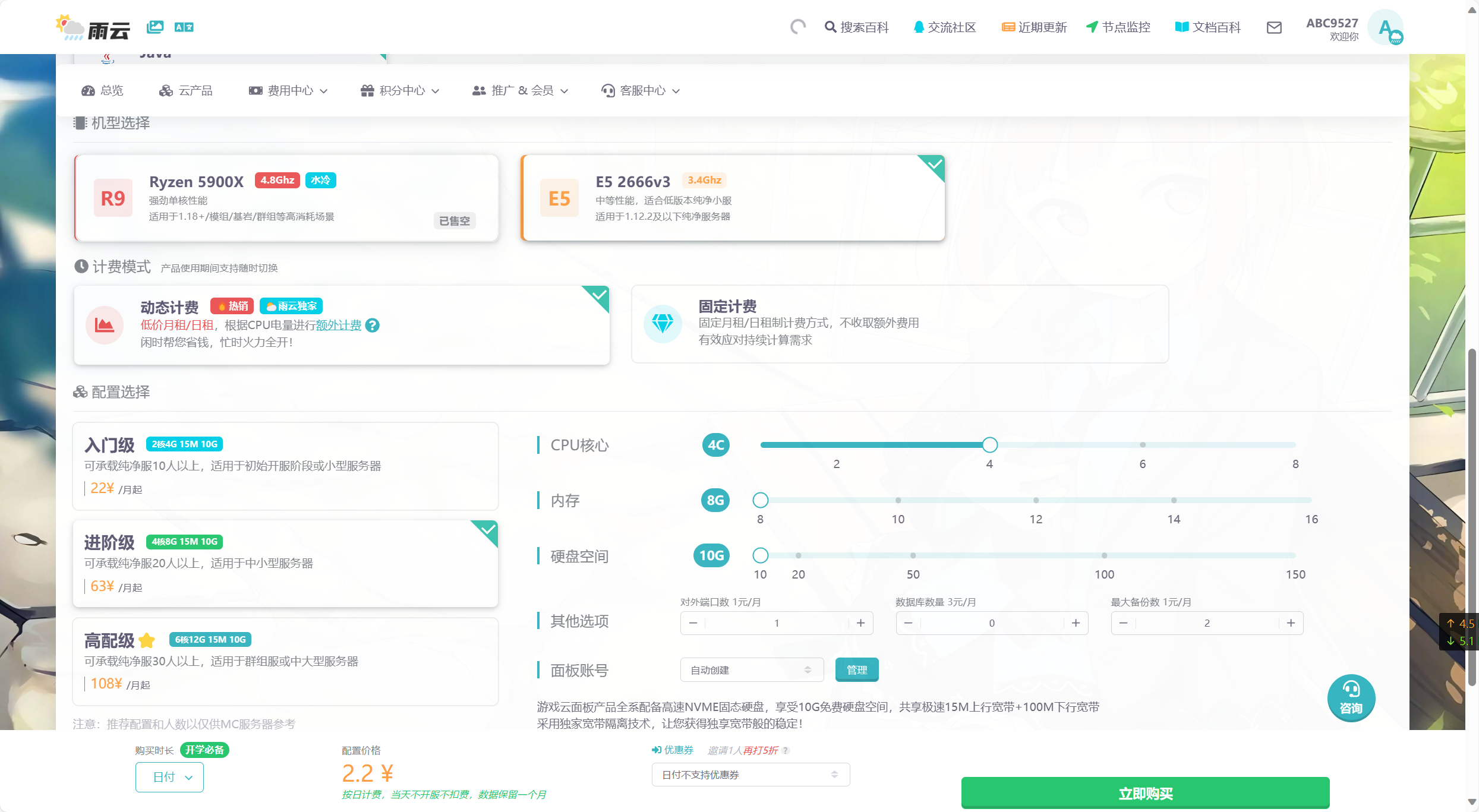Screen dimensions: 1479x812
Task: Open the image gallery icon beside logo
Action: click(154, 27)
